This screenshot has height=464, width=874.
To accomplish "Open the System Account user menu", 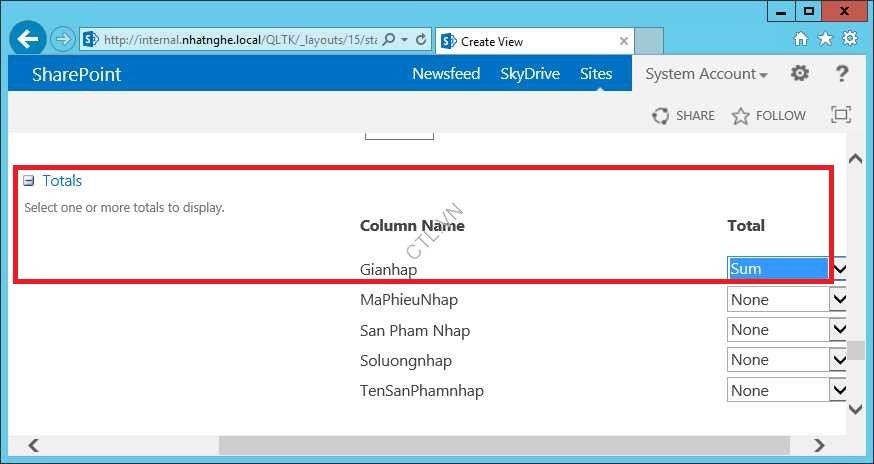I will click(706, 74).
